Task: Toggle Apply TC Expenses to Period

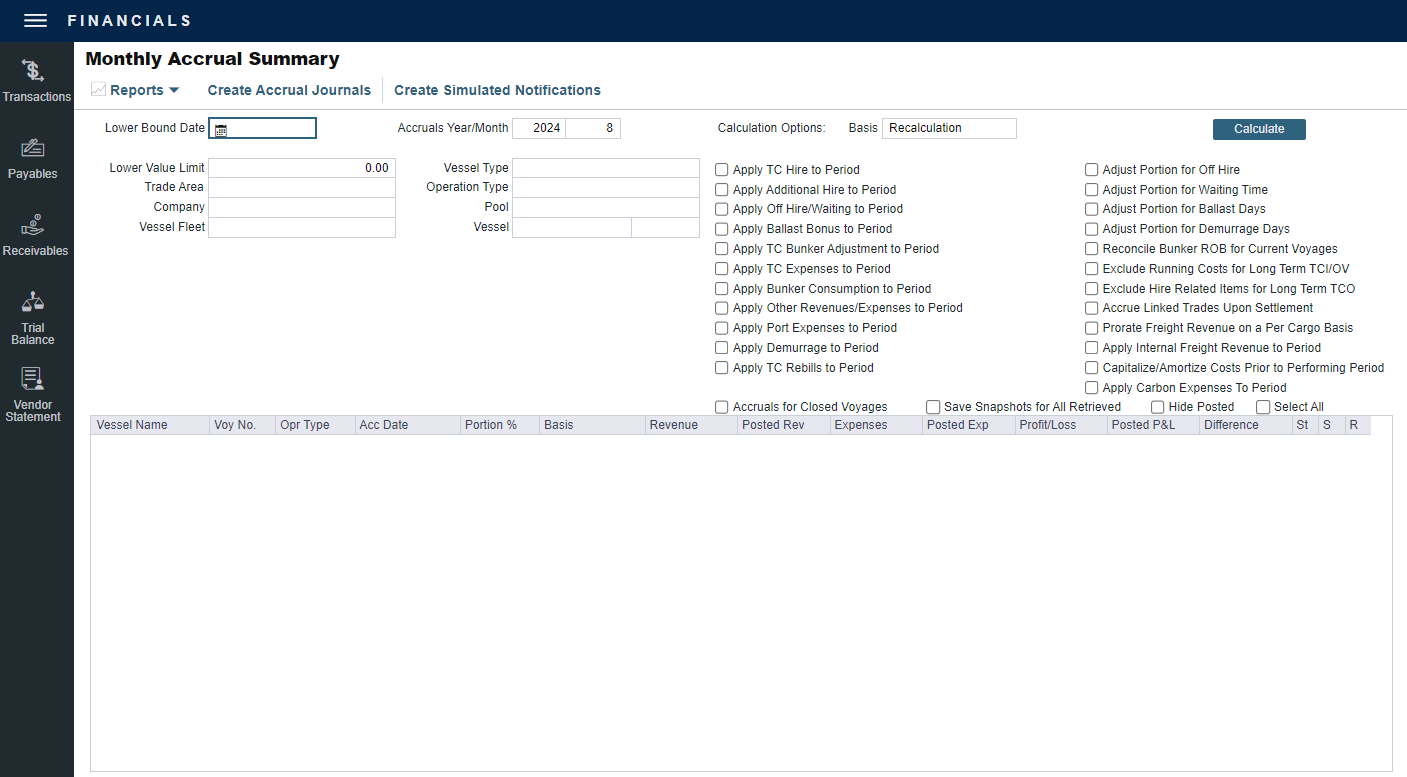Action: pyautogui.click(x=722, y=269)
